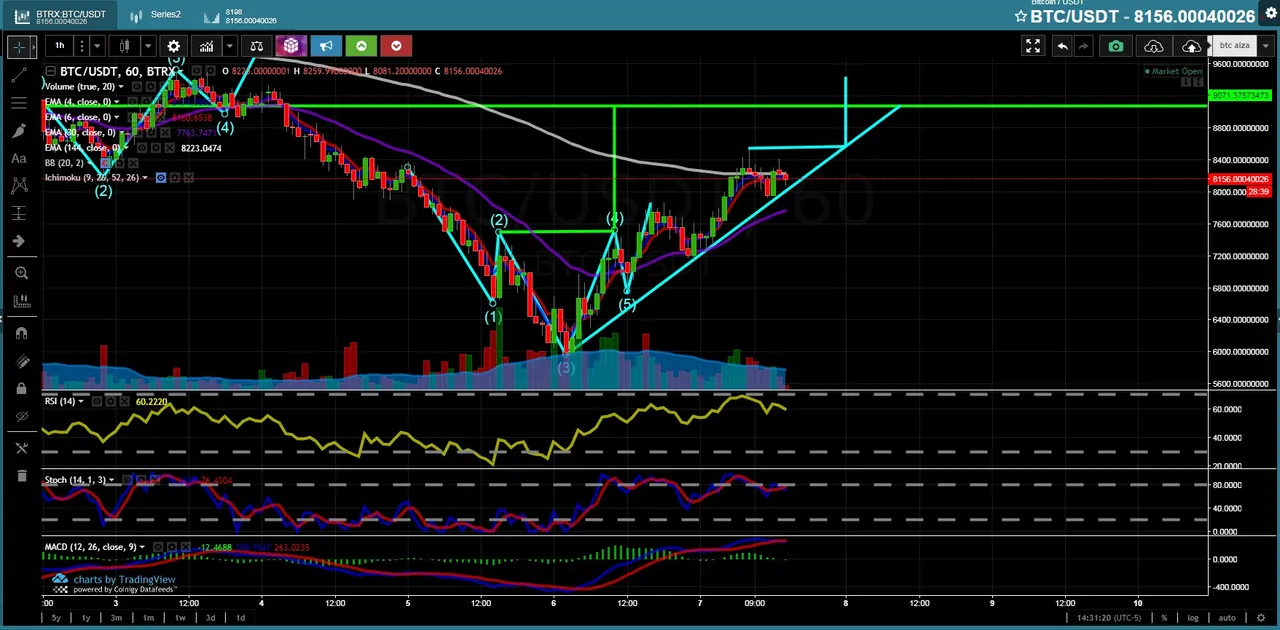Select the 1w range button
Screen dimensions: 1280x630
point(180,617)
